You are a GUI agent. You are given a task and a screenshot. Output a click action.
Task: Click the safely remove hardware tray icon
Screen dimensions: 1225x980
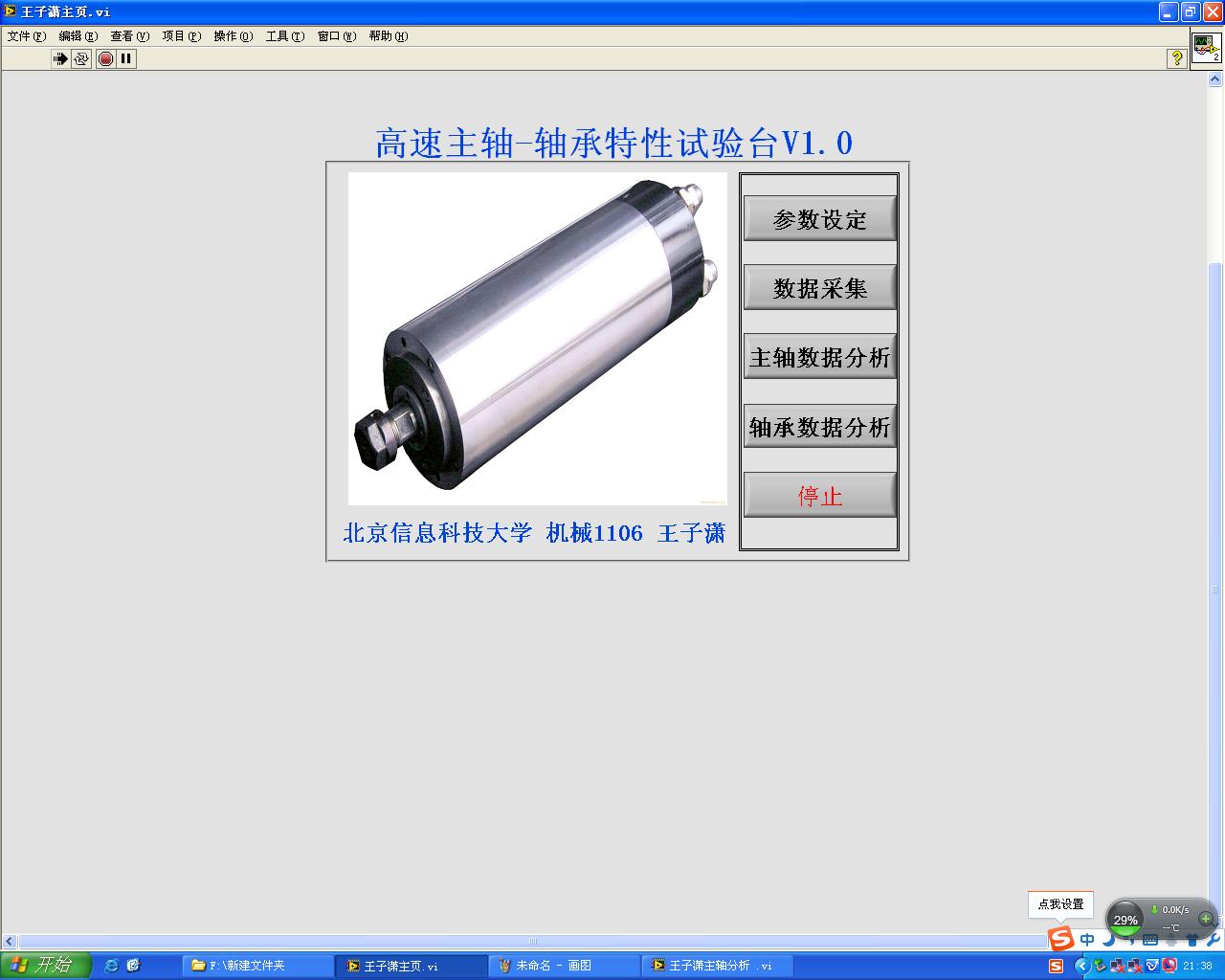(x=1100, y=967)
